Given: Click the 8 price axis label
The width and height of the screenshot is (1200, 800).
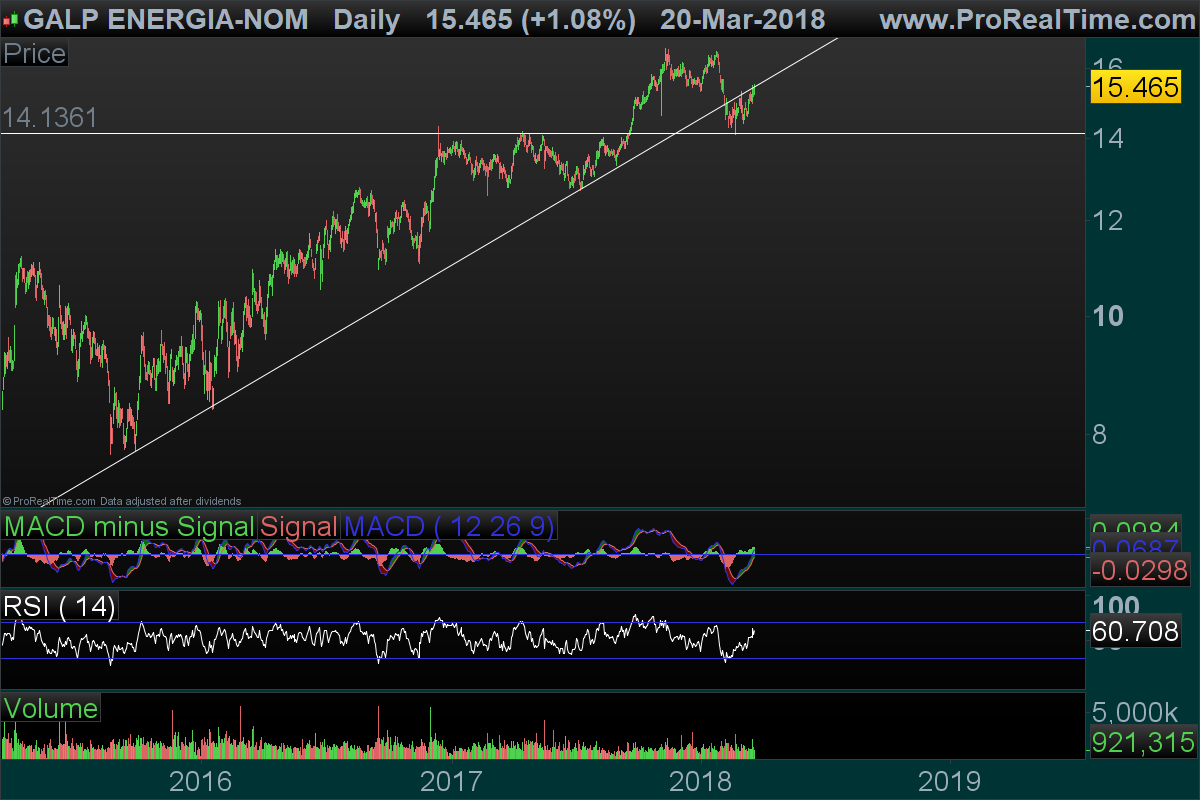Looking at the screenshot, I should [1100, 435].
